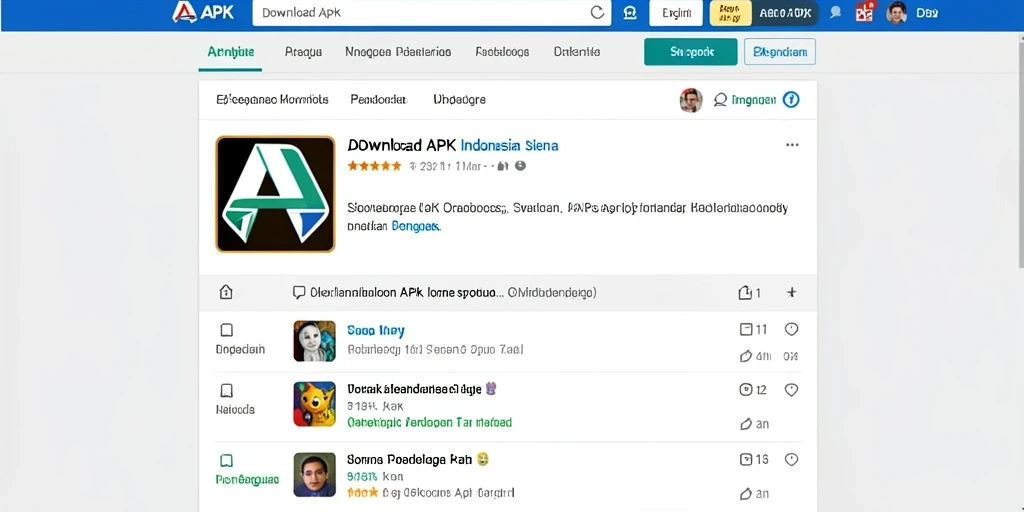The height and width of the screenshot is (512, 1024).
Task: Click small avatar beside Imgnaen
Action: tap(691, 100)
